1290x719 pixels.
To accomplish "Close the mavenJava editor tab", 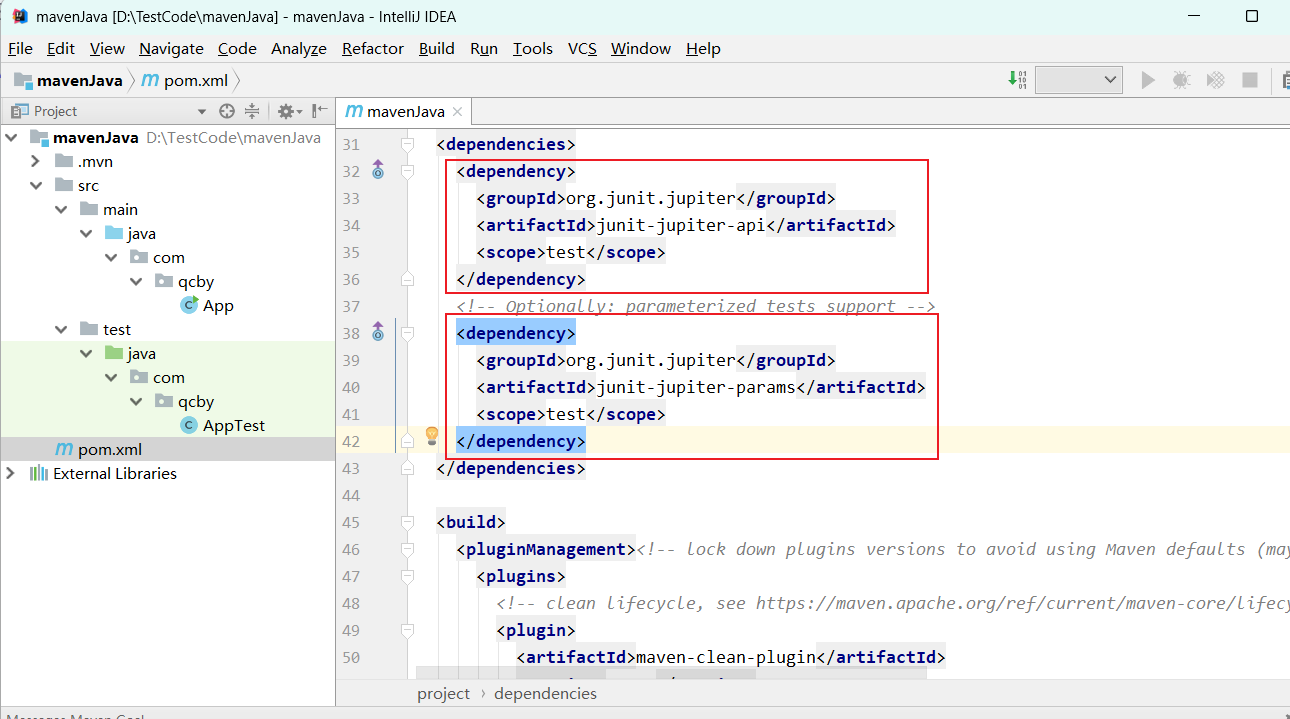I will coord(456,112).
